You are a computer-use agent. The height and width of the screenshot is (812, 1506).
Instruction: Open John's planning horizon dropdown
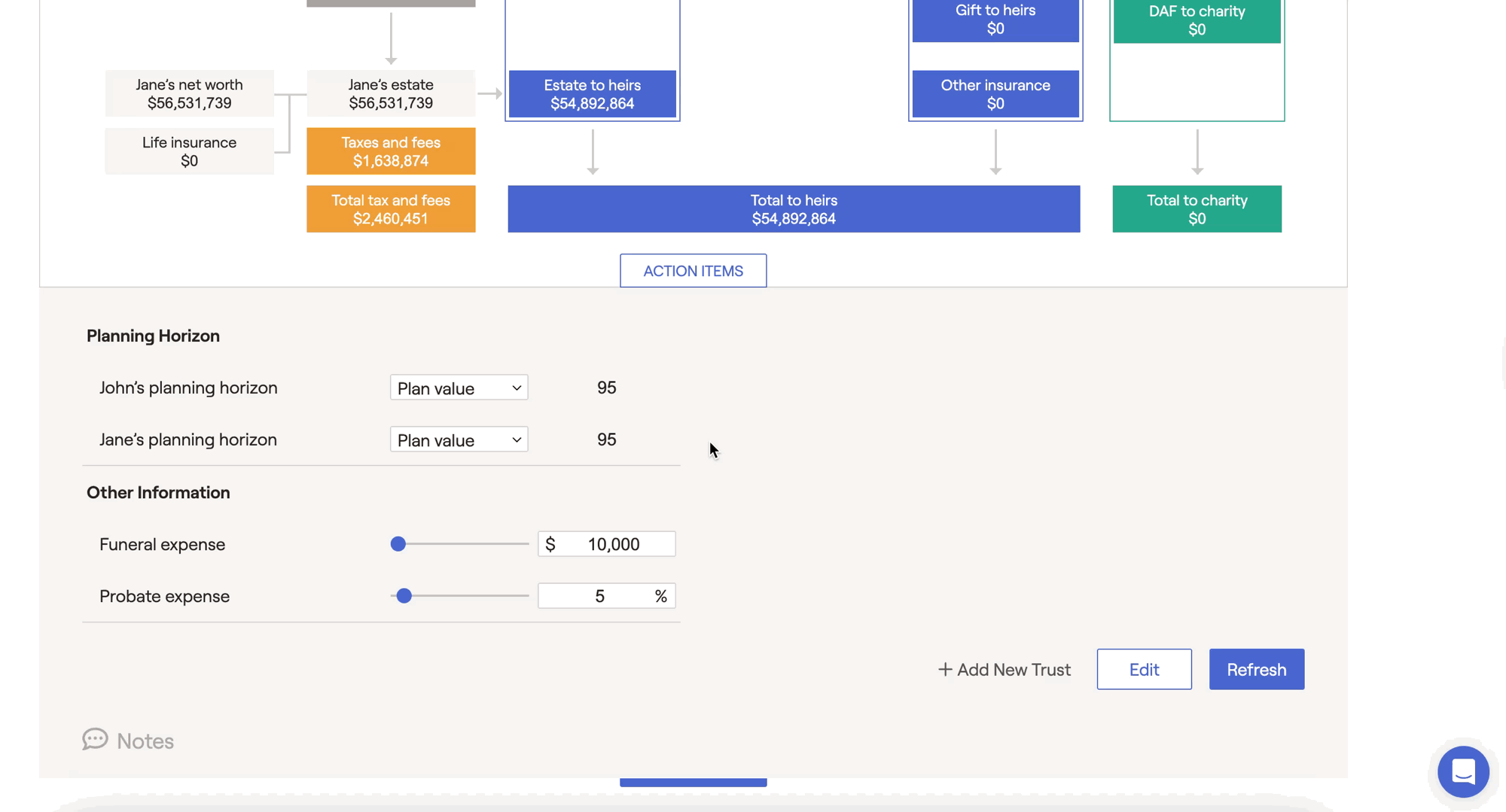pyautogui.click(x=459, y=388)
